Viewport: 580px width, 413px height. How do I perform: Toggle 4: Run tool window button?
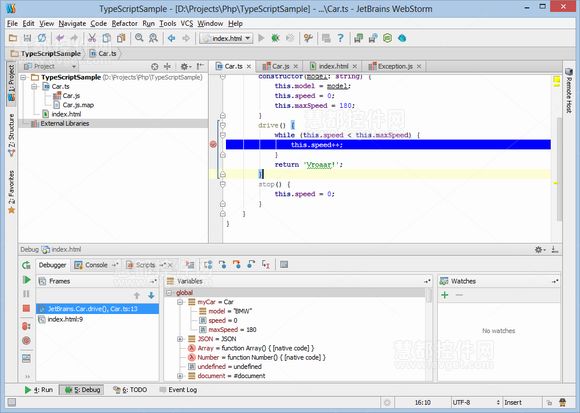point(38,390)
